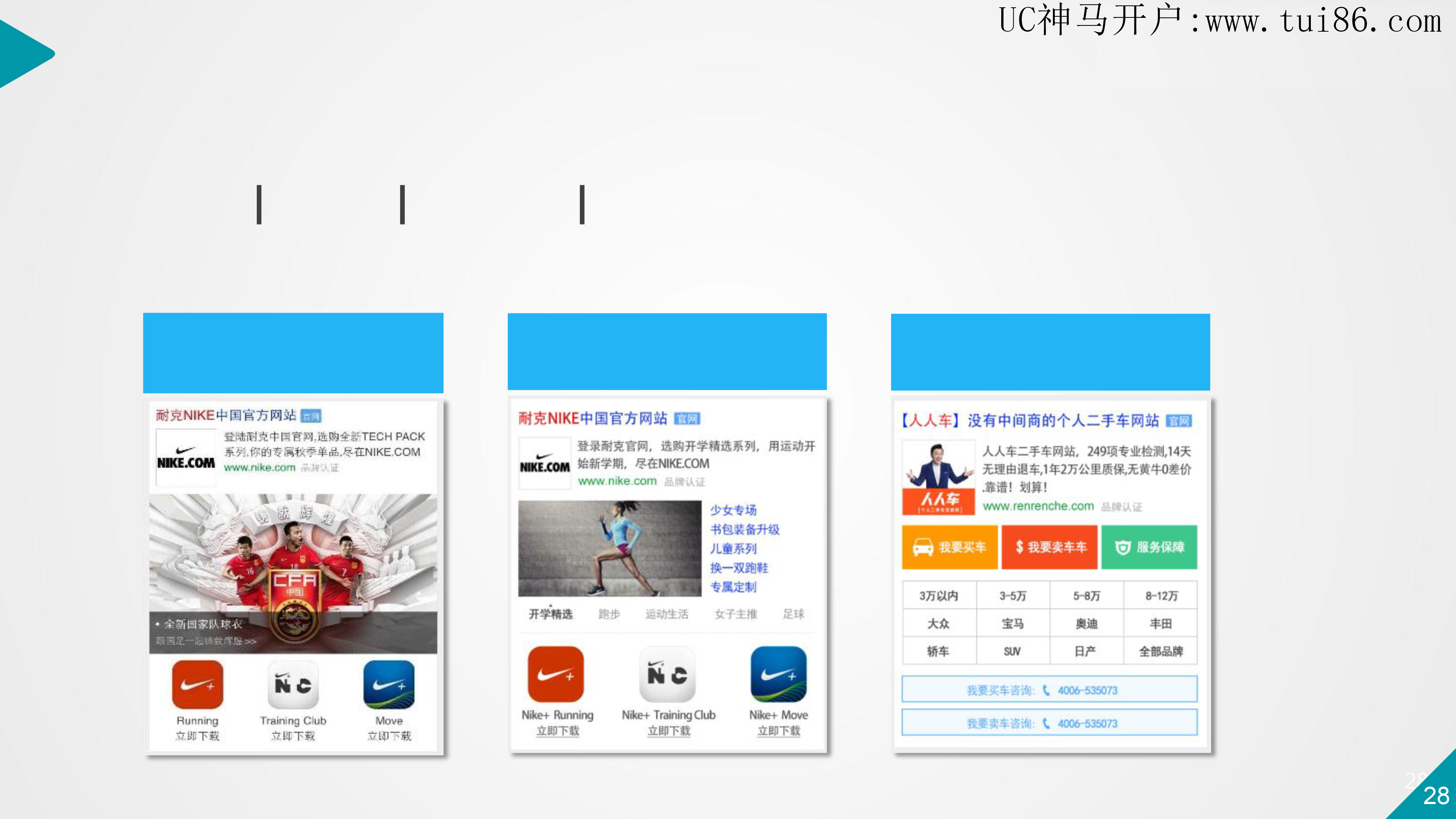
Task: Click the 品牌认证 label beside www.renrenche.com
Action: tap(1121, 507)
